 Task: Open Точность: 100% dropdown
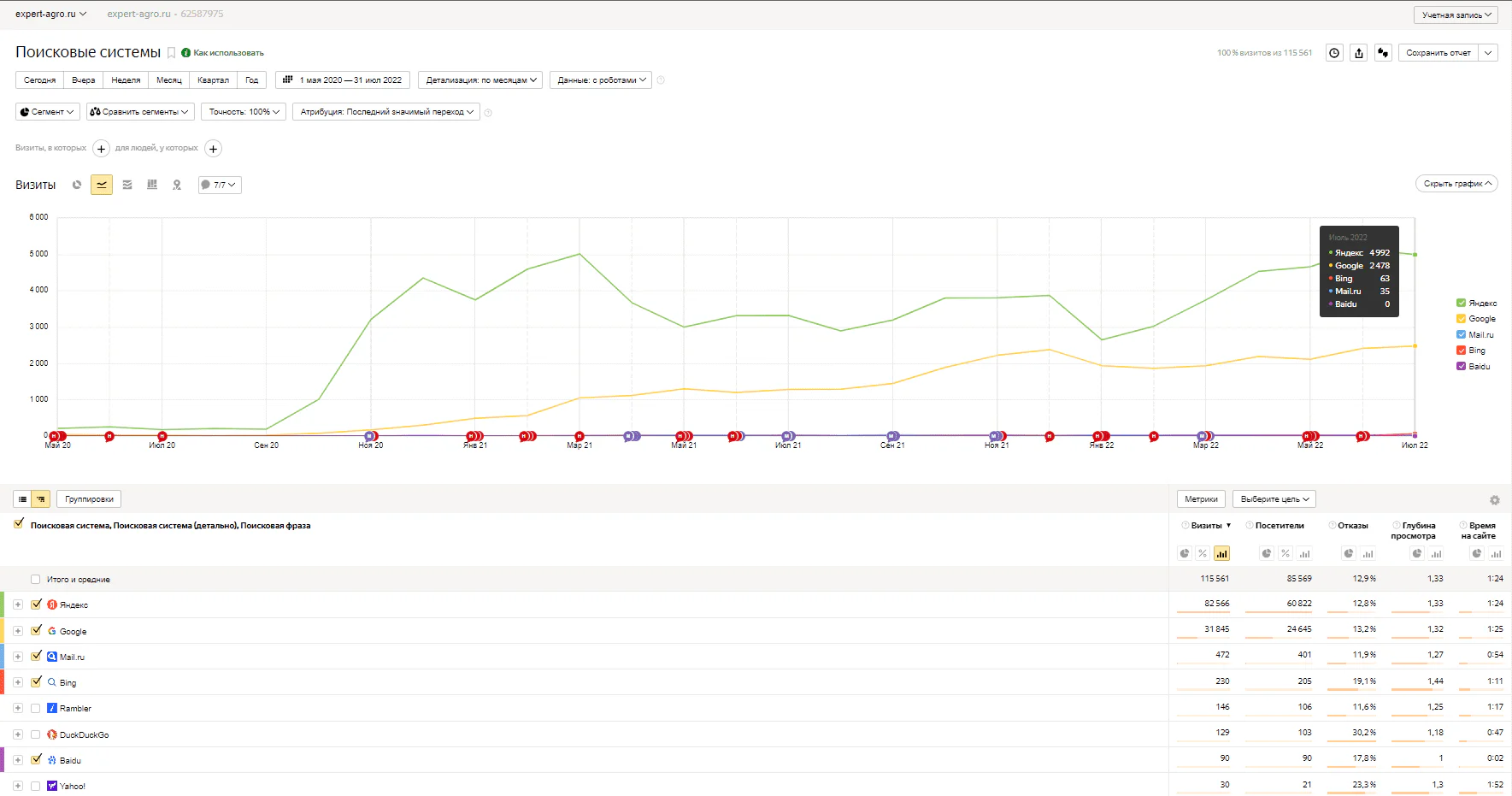coord(244,112)
